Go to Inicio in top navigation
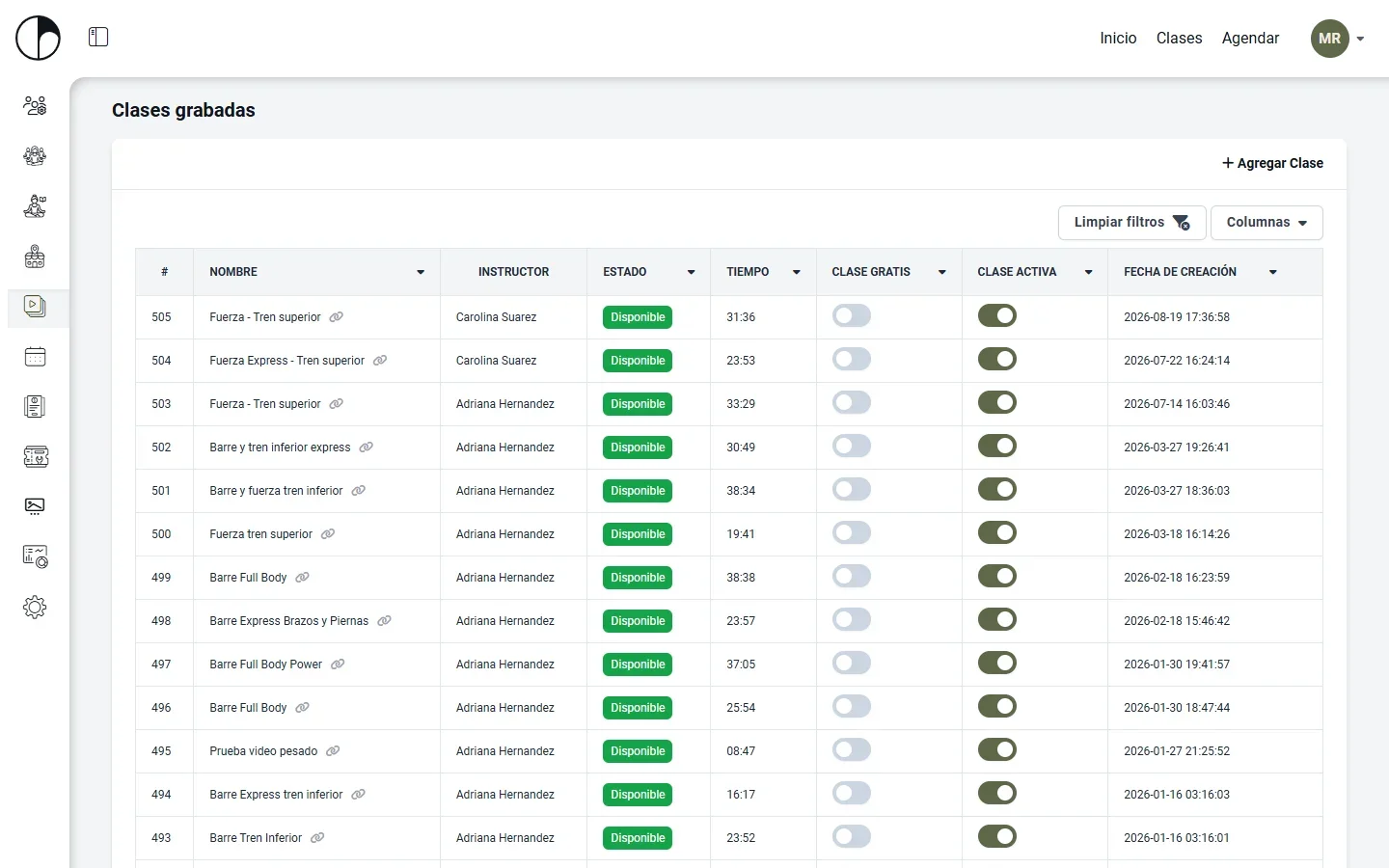This screenshot has width=1389, height=868. pyautogui.click(x=1118, y=39)
